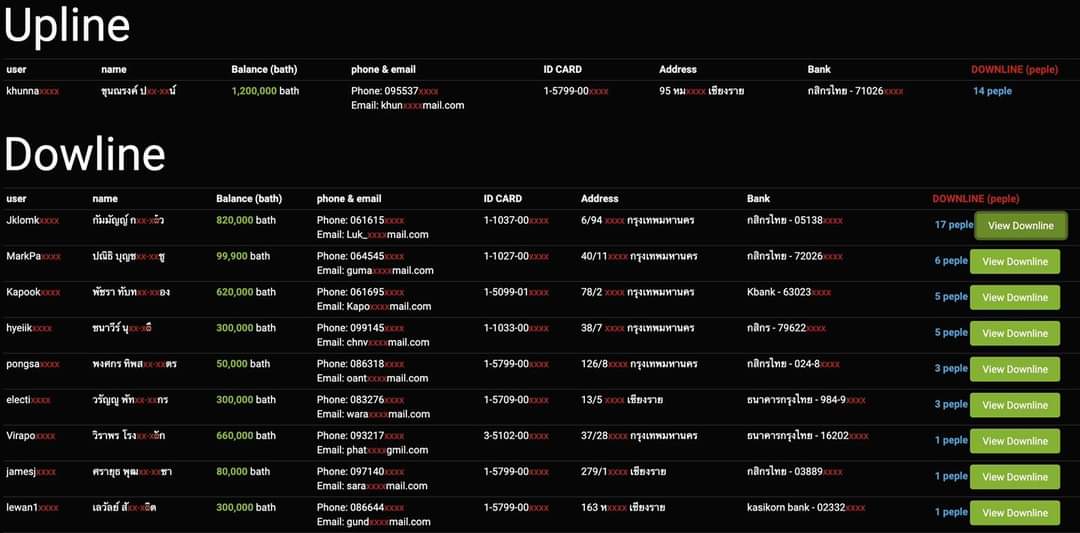Select username Virapo cell
The image size is (1080, 533).
[x=31, y=435]
